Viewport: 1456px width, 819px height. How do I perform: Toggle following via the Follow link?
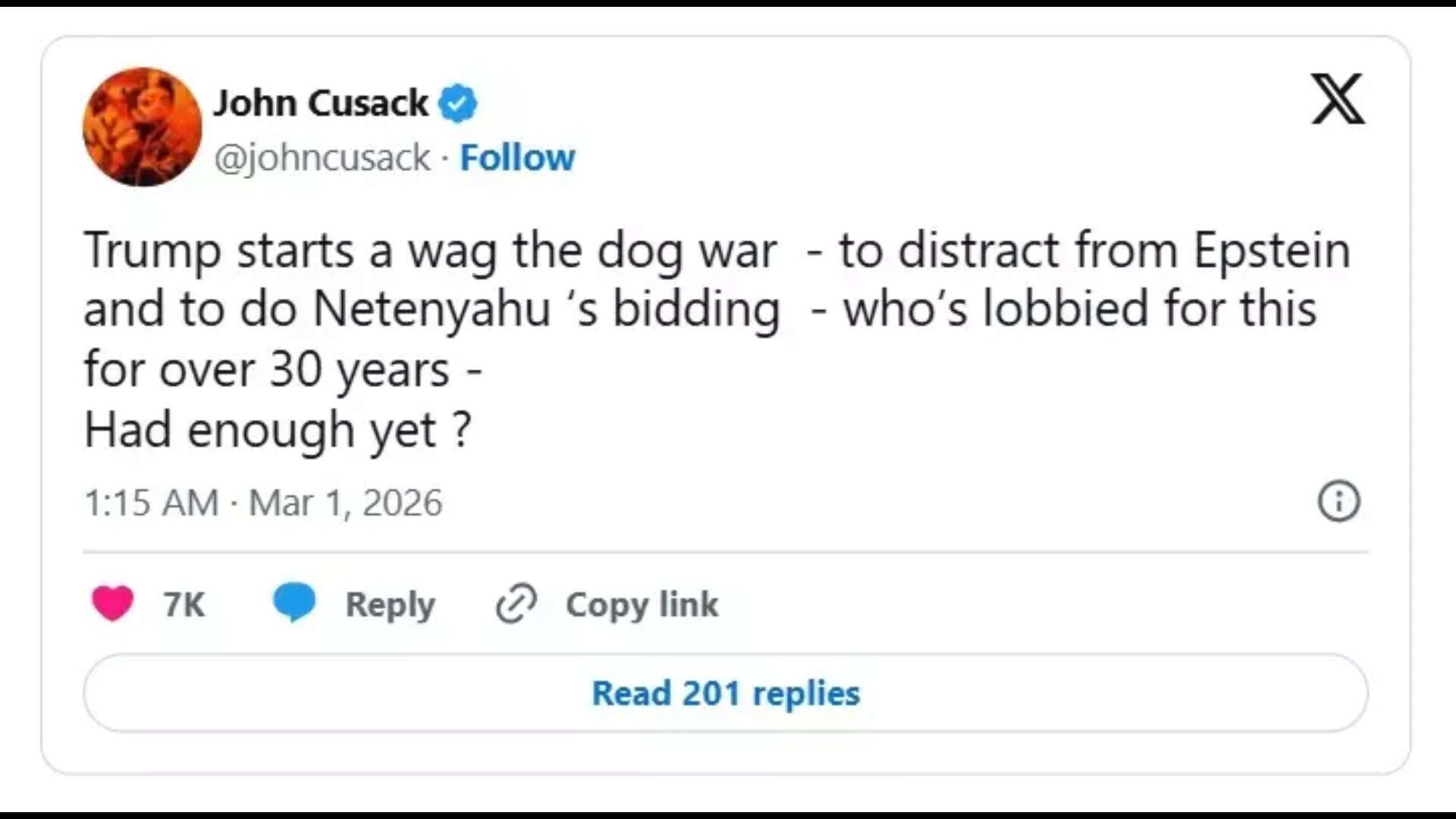click(518, 158)
